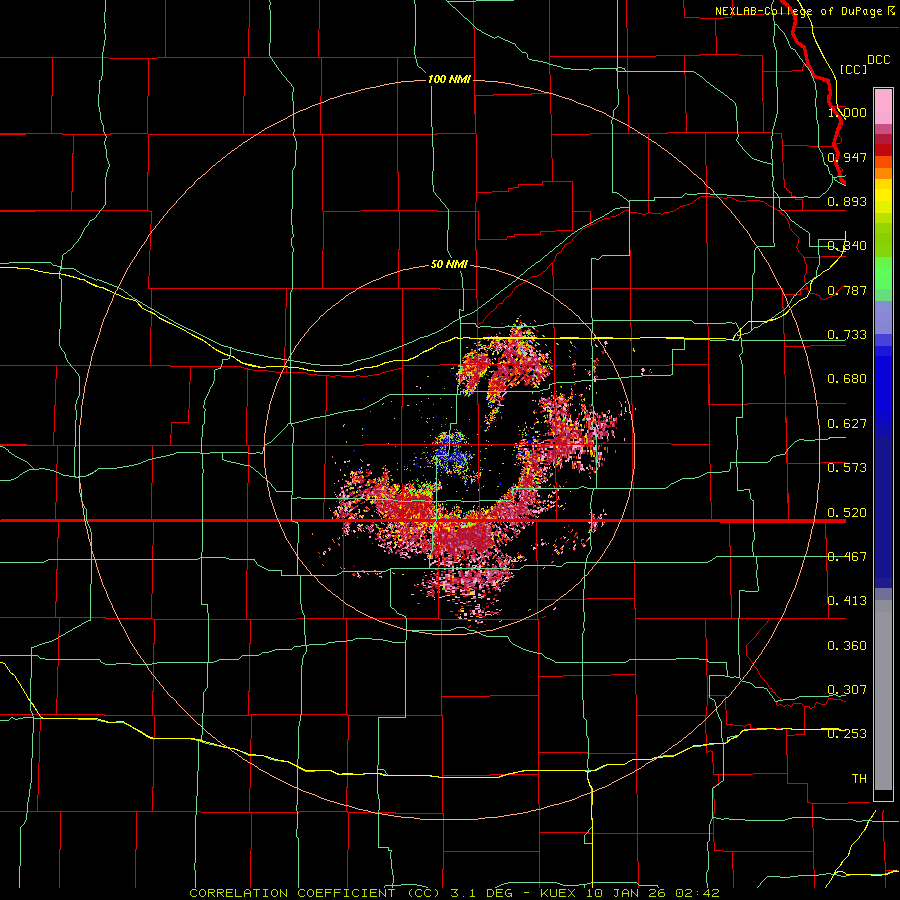Click the blue low-CC cluster near radar center
Viewport: 900px width, 900px height.
click(x=452, y=452)
